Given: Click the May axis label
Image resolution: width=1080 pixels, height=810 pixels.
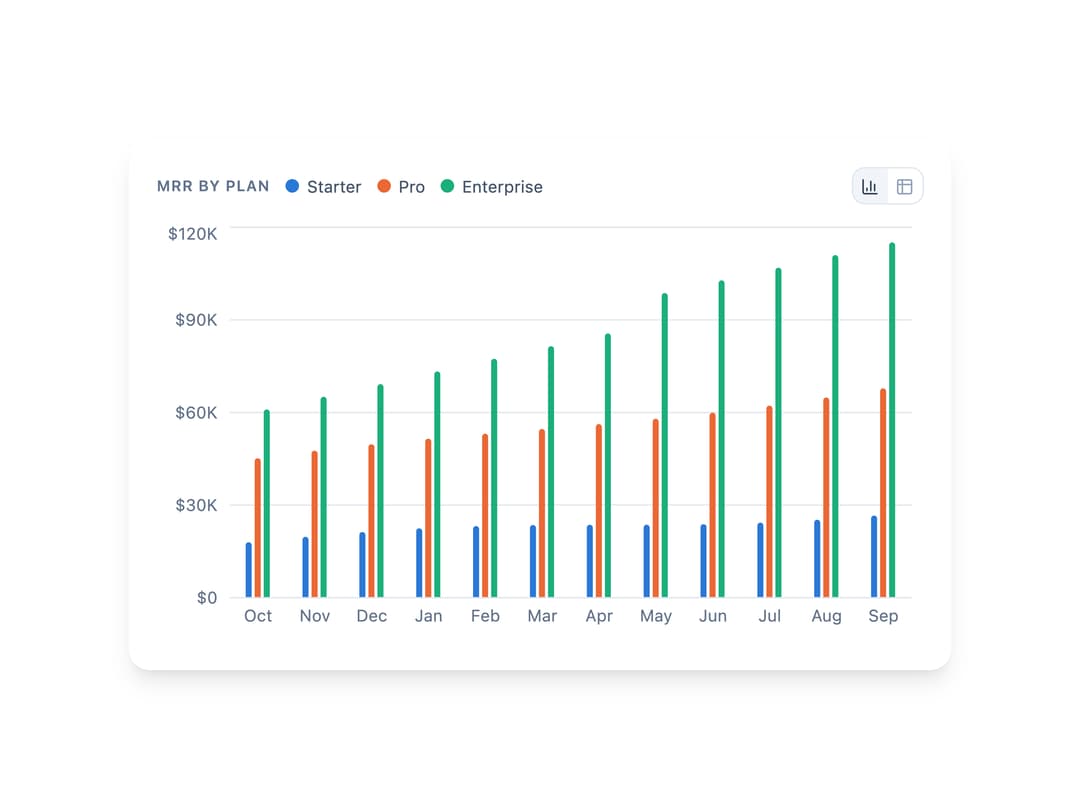Looking at the screenshot, I should (656, 616).
